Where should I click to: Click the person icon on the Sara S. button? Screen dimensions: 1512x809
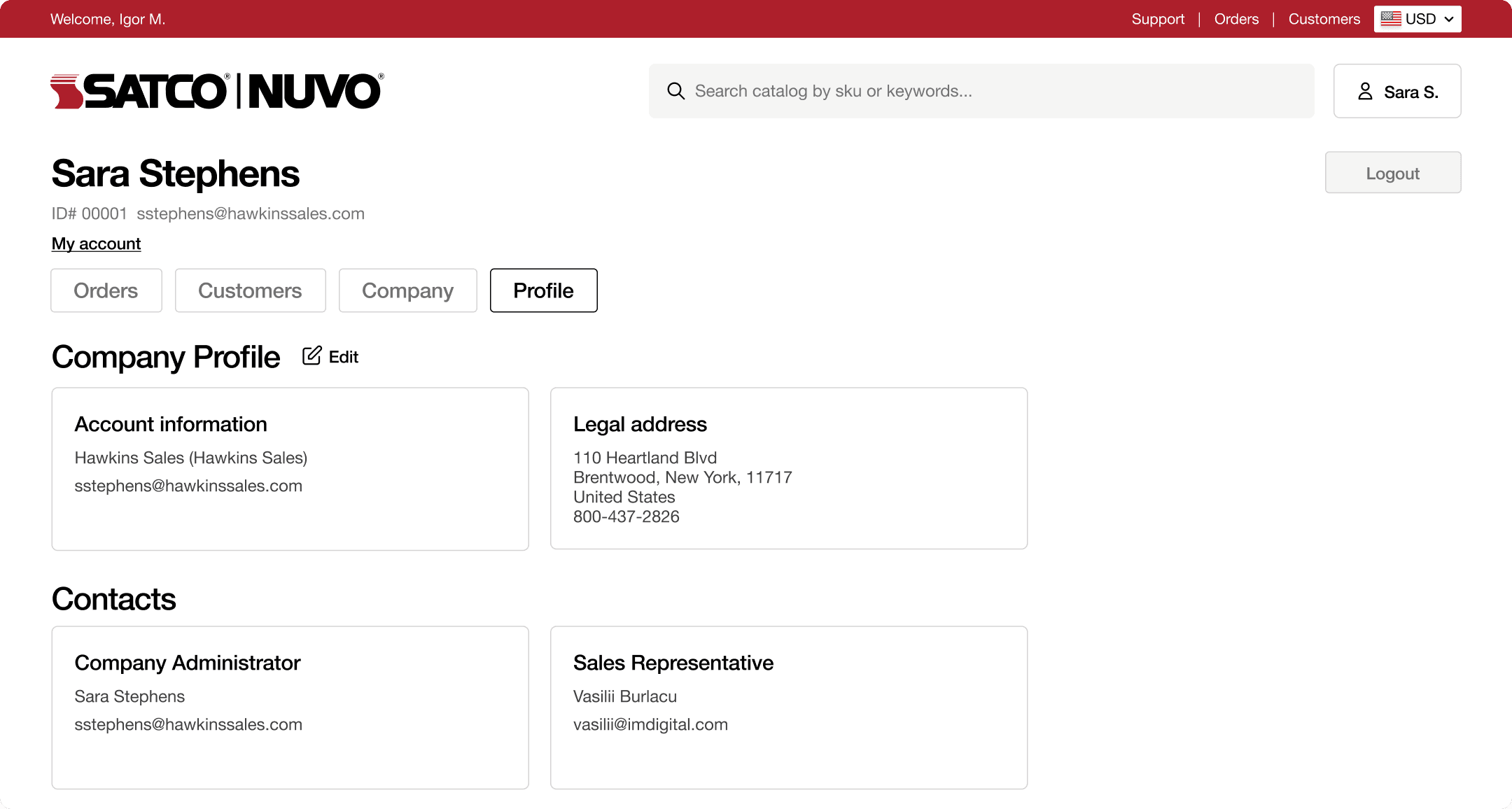click(1364, 90)
